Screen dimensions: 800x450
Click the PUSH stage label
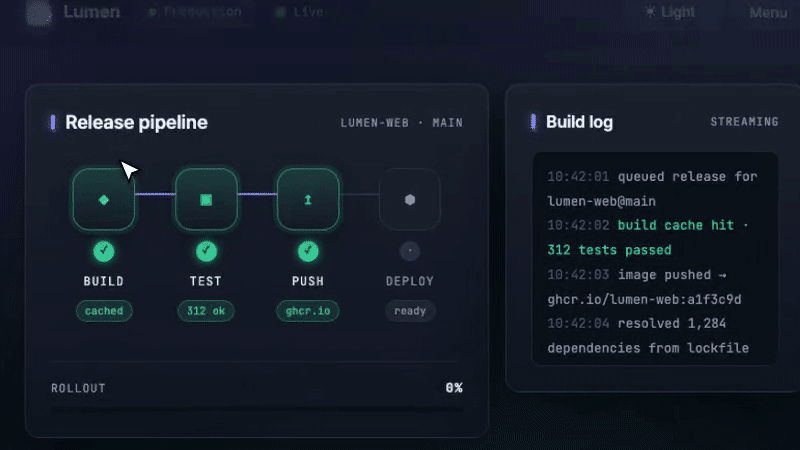tap(308, 281)
